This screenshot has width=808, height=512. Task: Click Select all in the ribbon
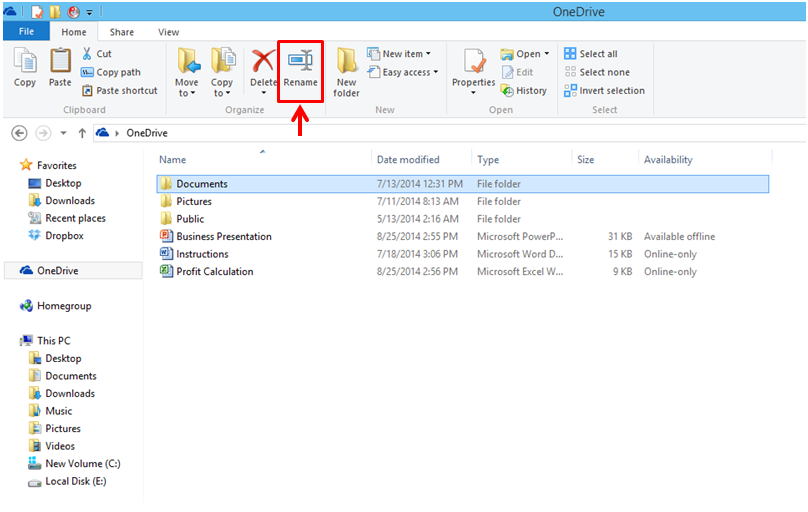[591, 54]
